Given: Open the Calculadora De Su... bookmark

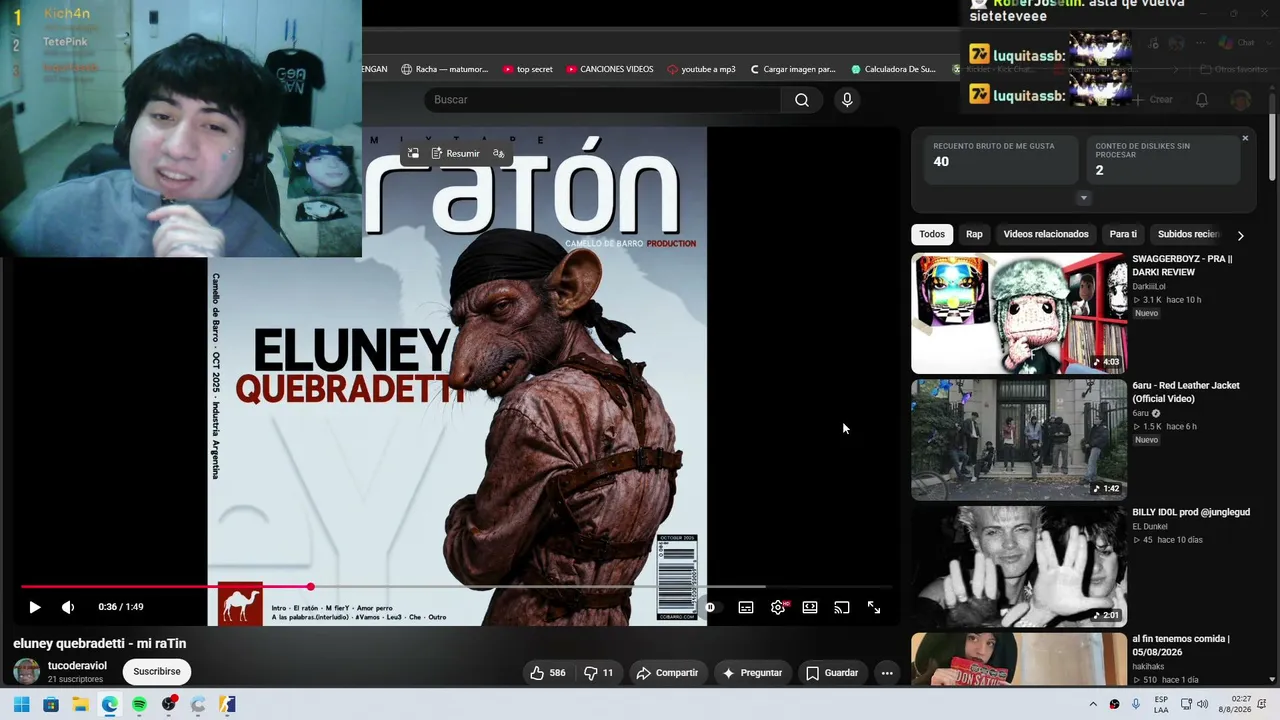Looking at the screenshot, I should point(893,69).
